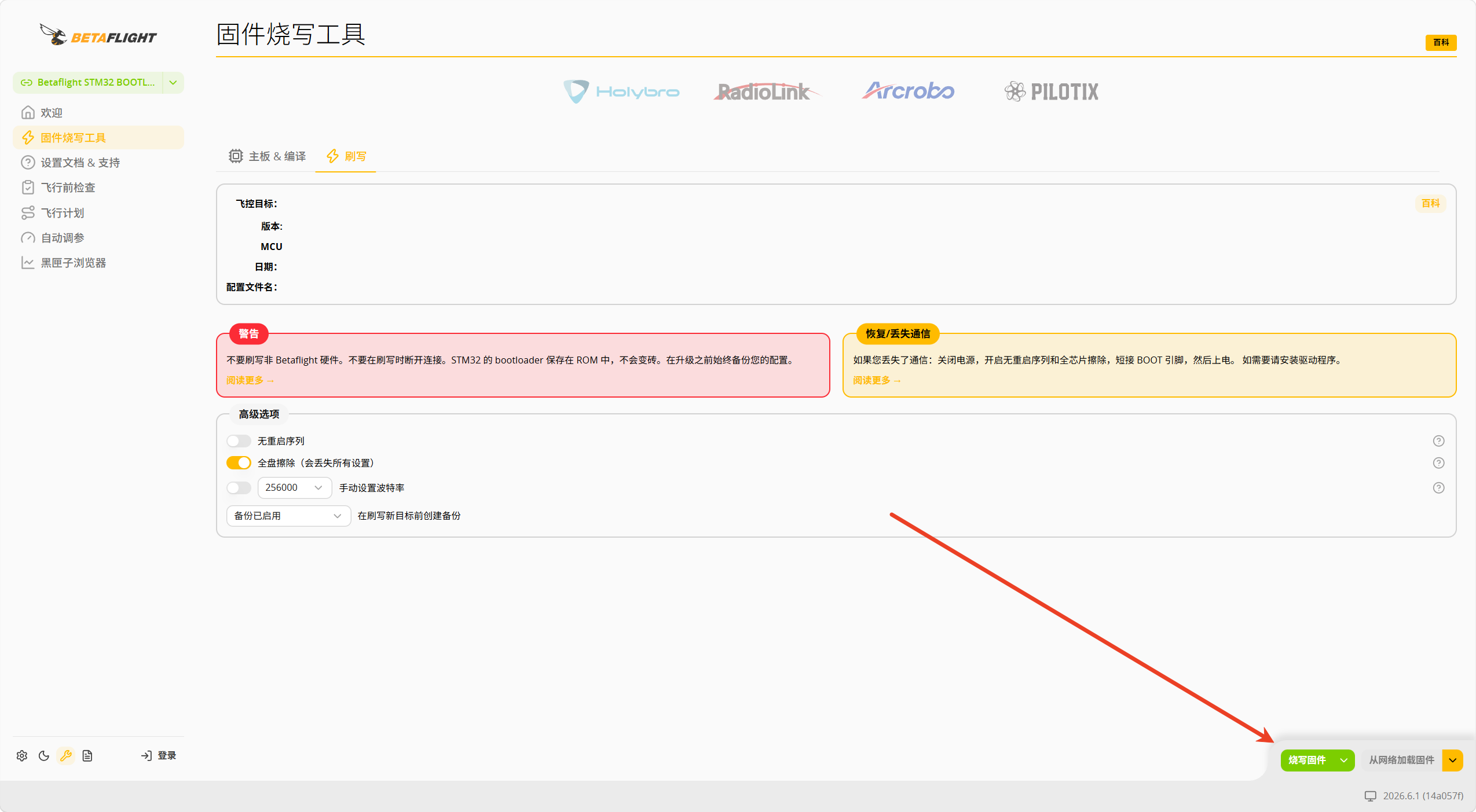
Task: Click the Betaflight bee logo
Action: pyautogui.click(x=98, y=35)
